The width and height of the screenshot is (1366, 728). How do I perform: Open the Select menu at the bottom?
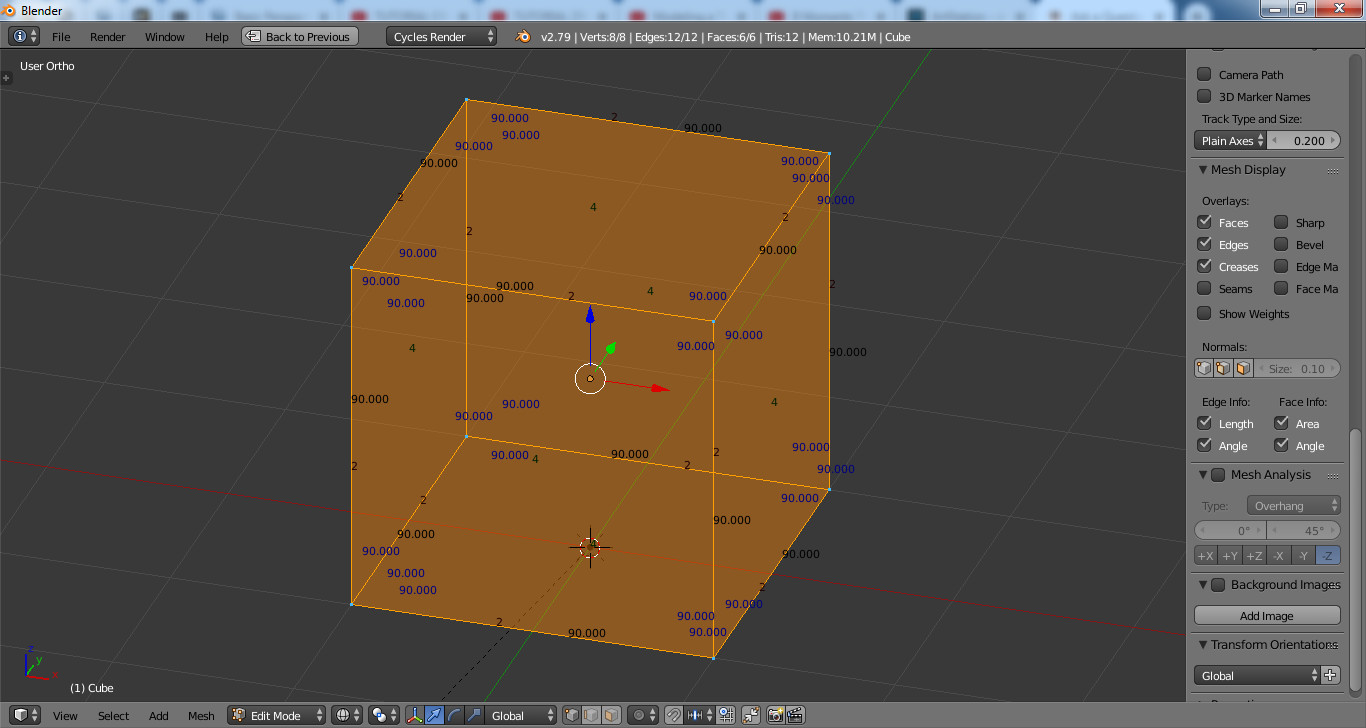tap(113, 715)
